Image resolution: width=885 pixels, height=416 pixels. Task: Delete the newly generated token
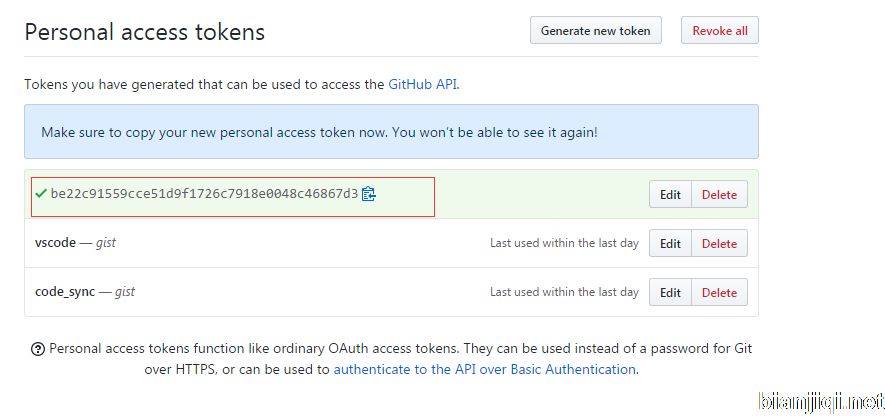(x=719, y=195)
